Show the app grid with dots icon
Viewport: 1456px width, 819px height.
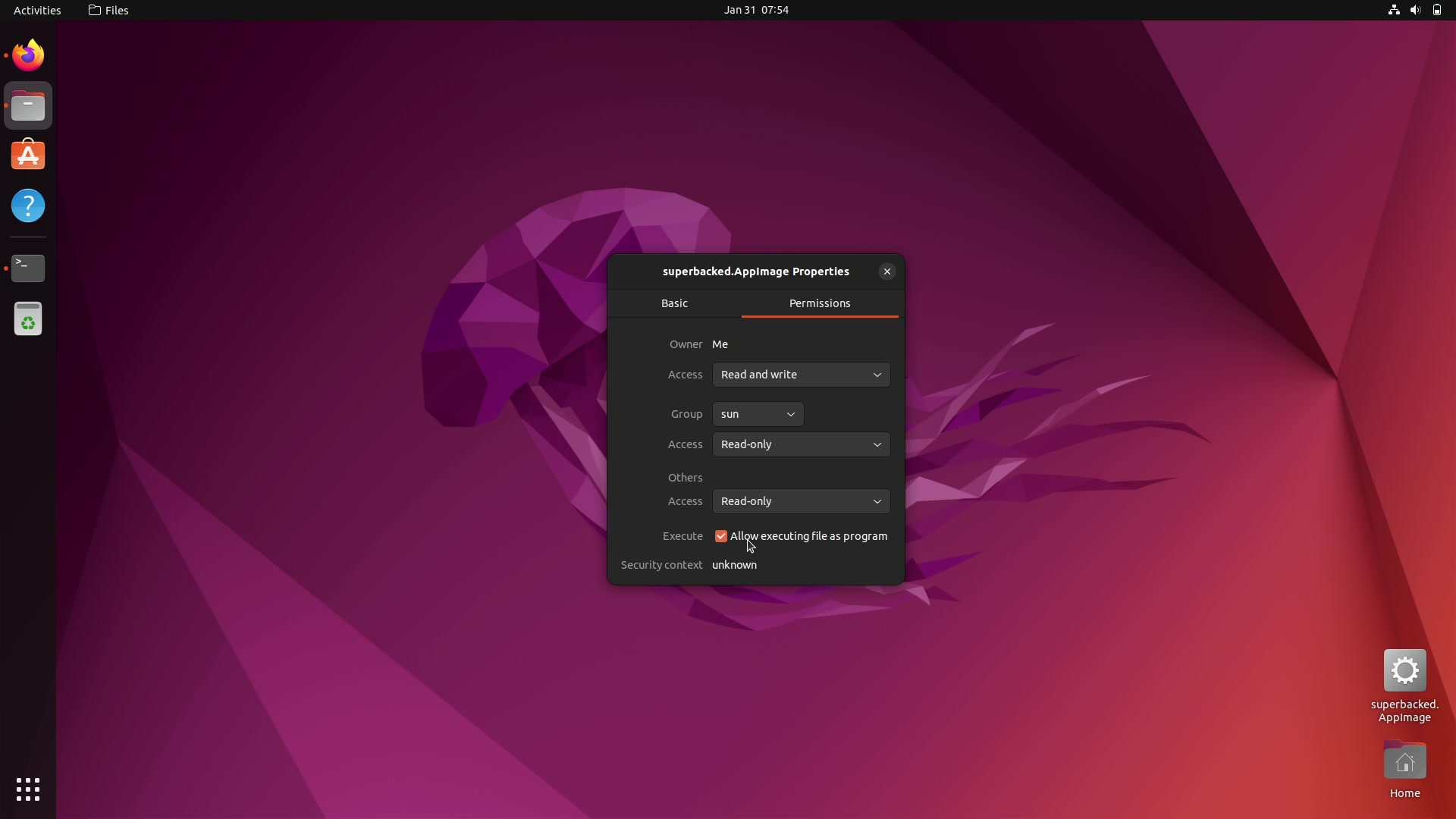coord(27,789)
